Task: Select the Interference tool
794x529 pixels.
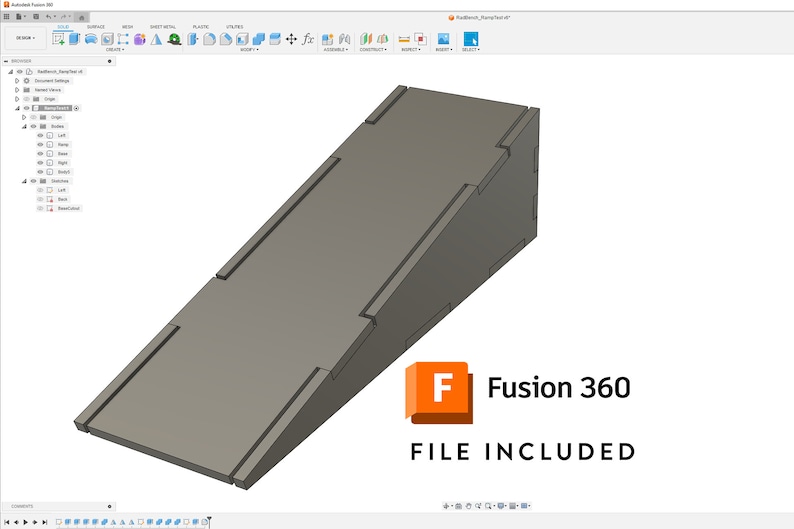Action: pos(420,39)
